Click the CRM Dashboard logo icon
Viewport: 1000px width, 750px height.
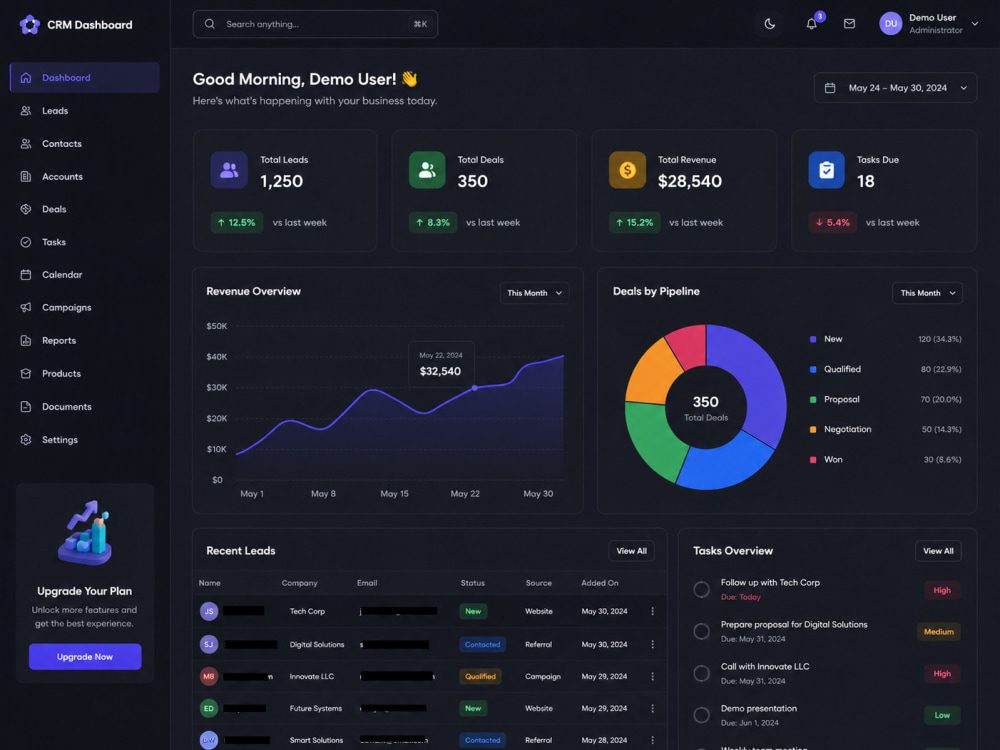(x=29, y=25)
